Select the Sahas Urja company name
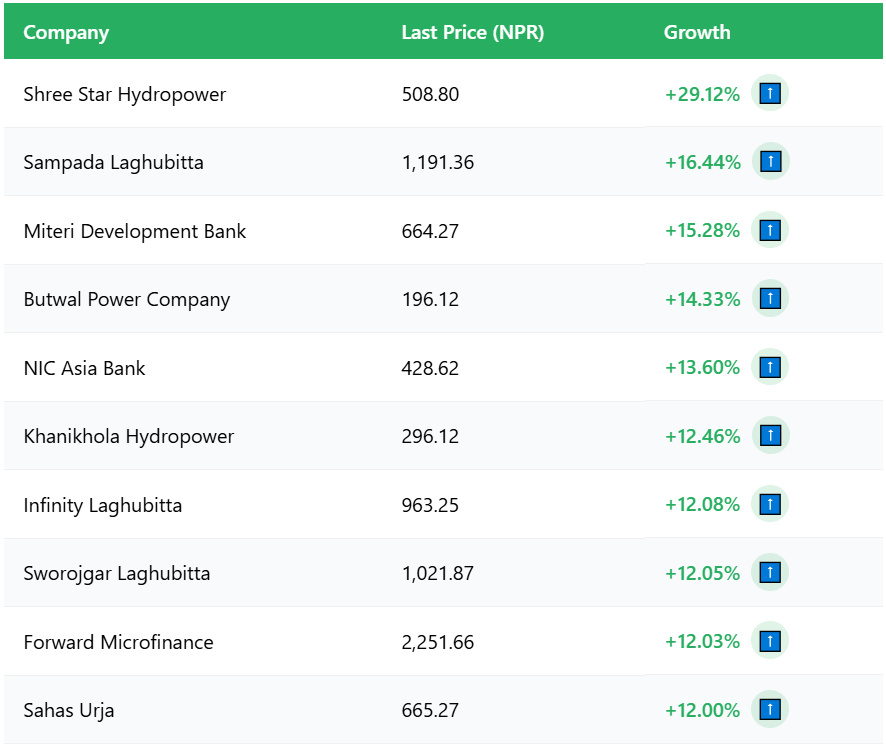The image size is (886, 745). point(68,711)
